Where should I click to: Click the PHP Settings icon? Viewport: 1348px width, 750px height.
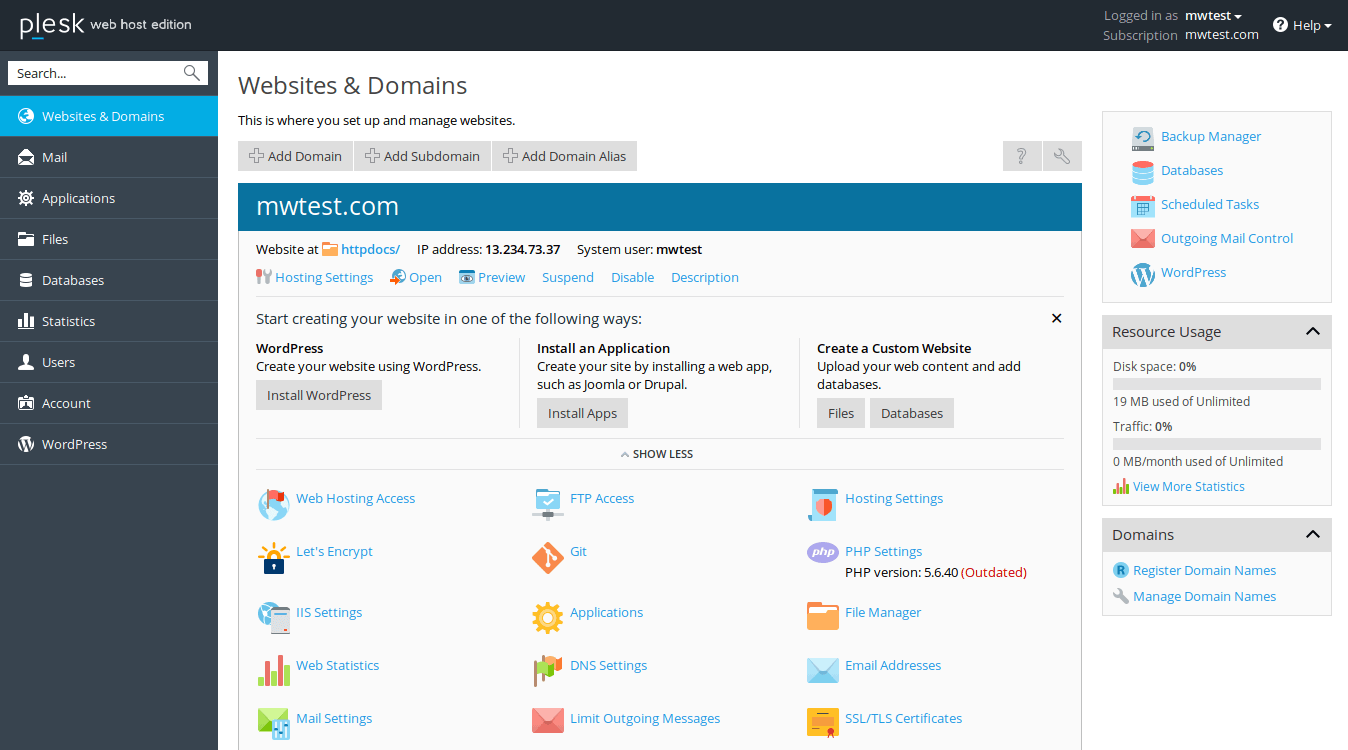click(x=822, y=552)
